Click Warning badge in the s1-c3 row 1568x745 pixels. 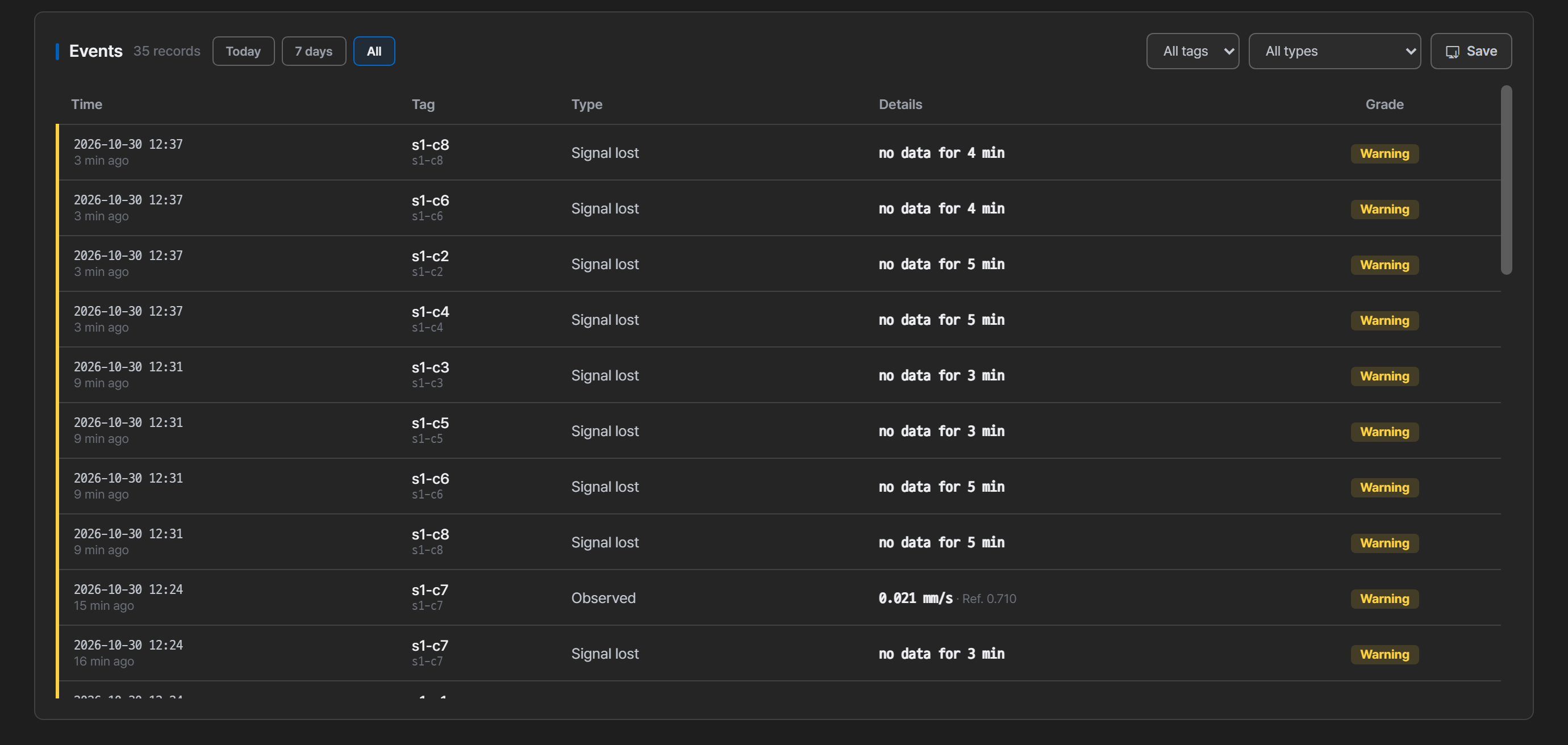click(x=1384, y=376)
